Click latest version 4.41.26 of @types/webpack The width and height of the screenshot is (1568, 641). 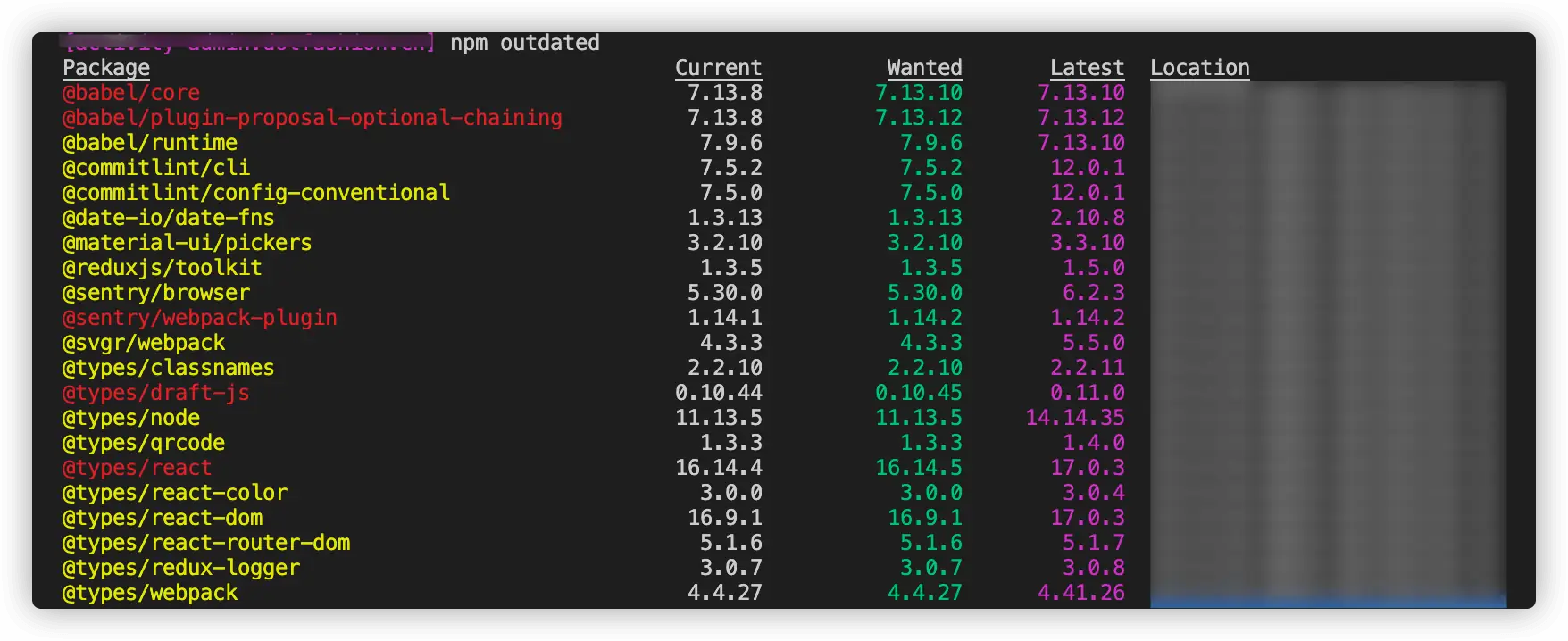click(x=1081, y=593)
